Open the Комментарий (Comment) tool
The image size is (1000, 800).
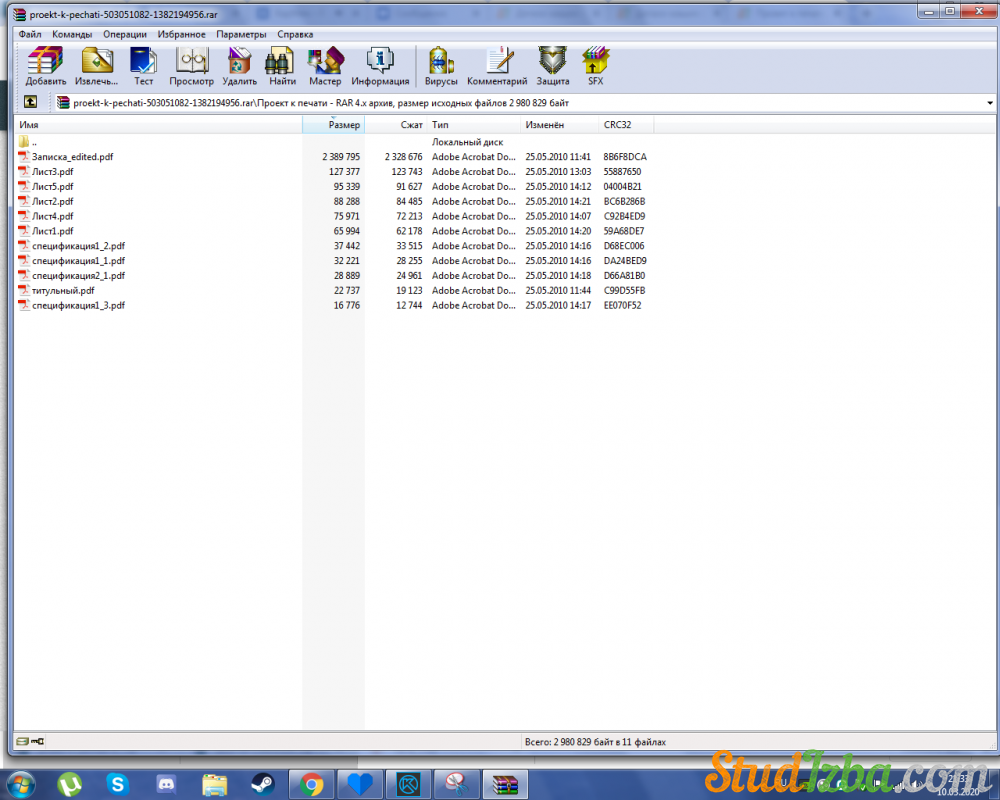click(x=497, y=66)
